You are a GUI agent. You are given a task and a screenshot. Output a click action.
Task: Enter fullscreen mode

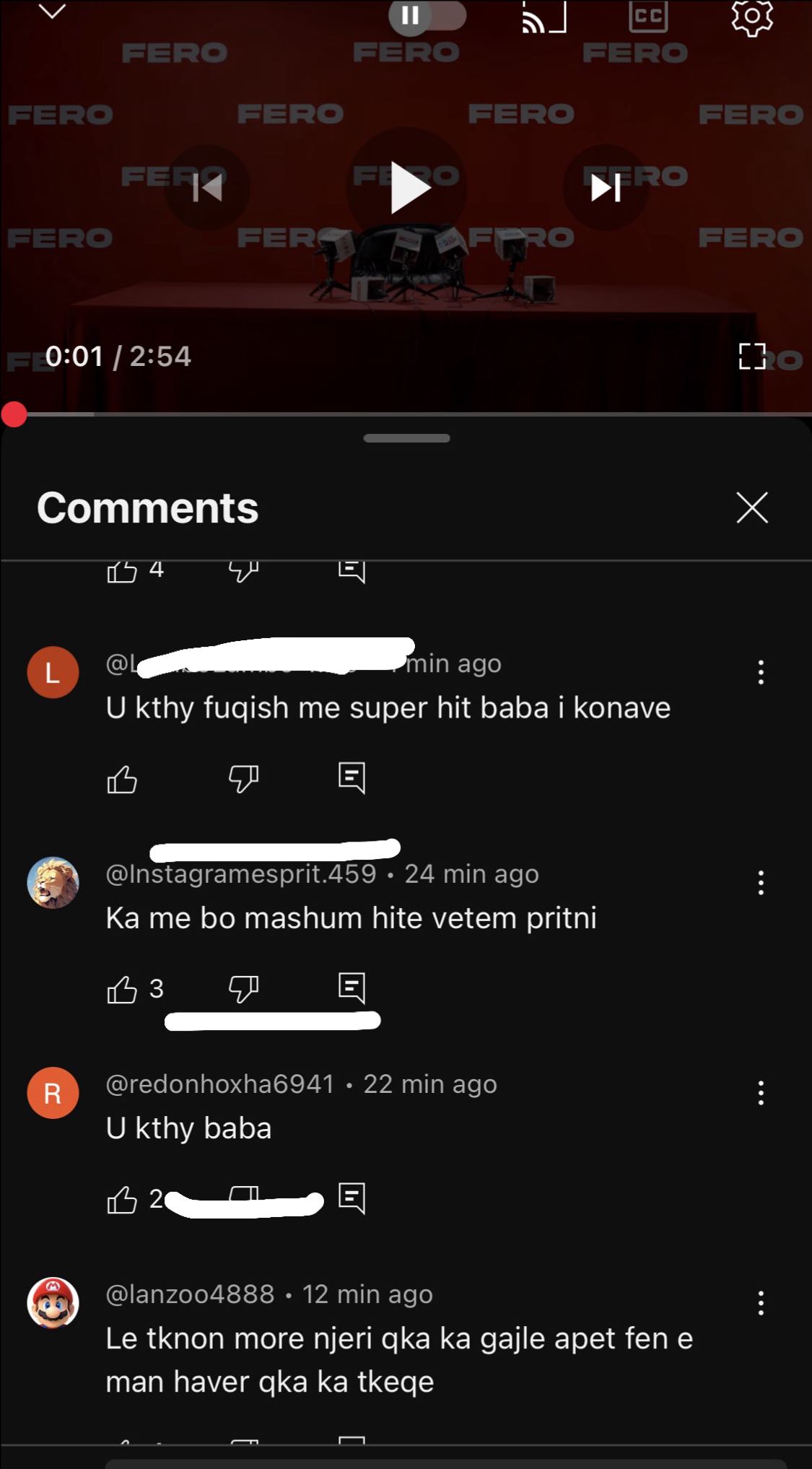coord(752,356)
